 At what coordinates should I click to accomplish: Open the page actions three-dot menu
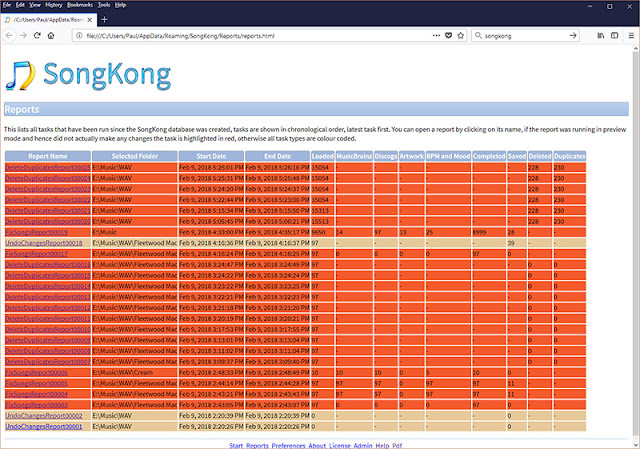click(x=436, y=36)
